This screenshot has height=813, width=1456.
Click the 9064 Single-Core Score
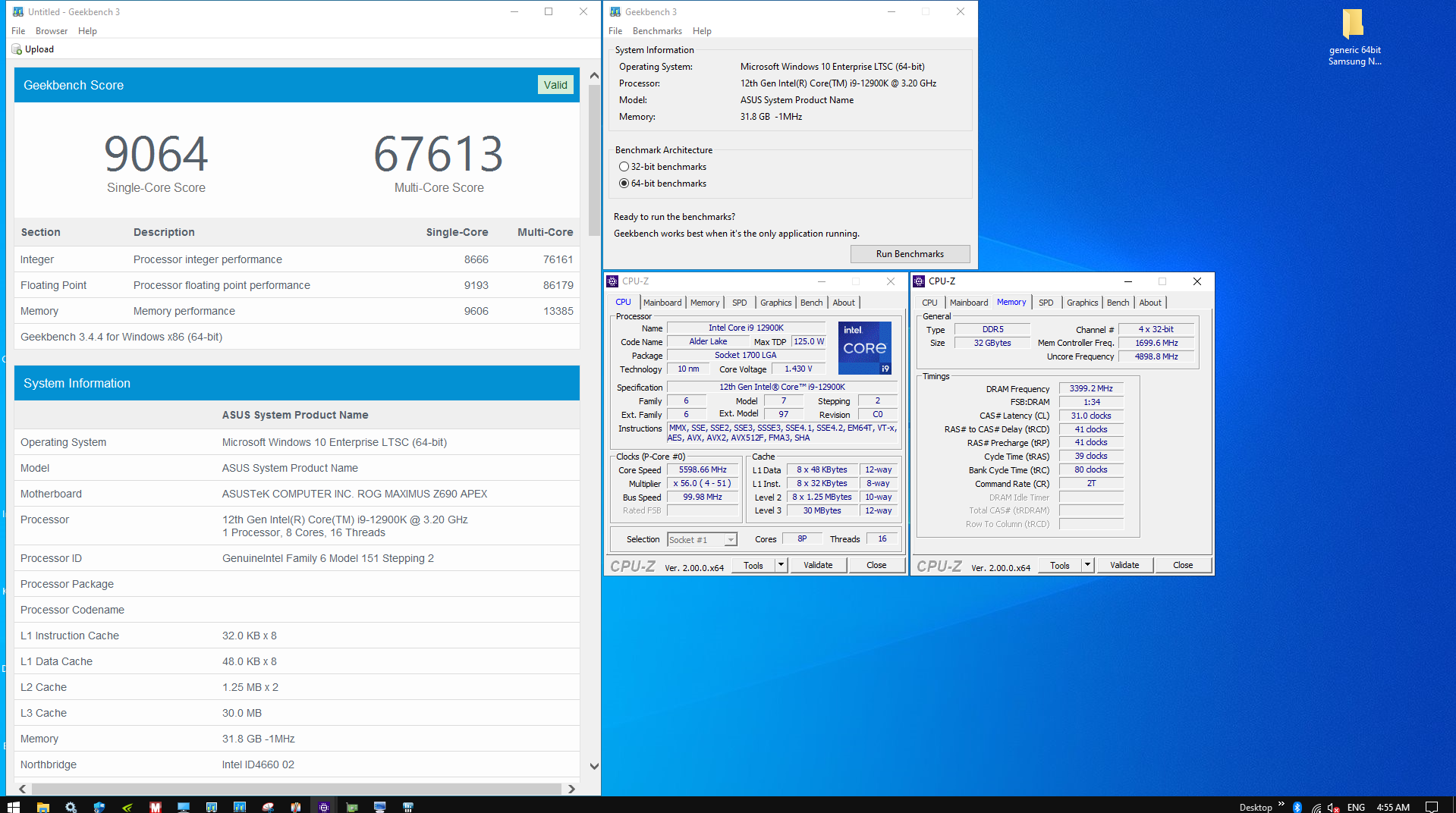[156, 154]
